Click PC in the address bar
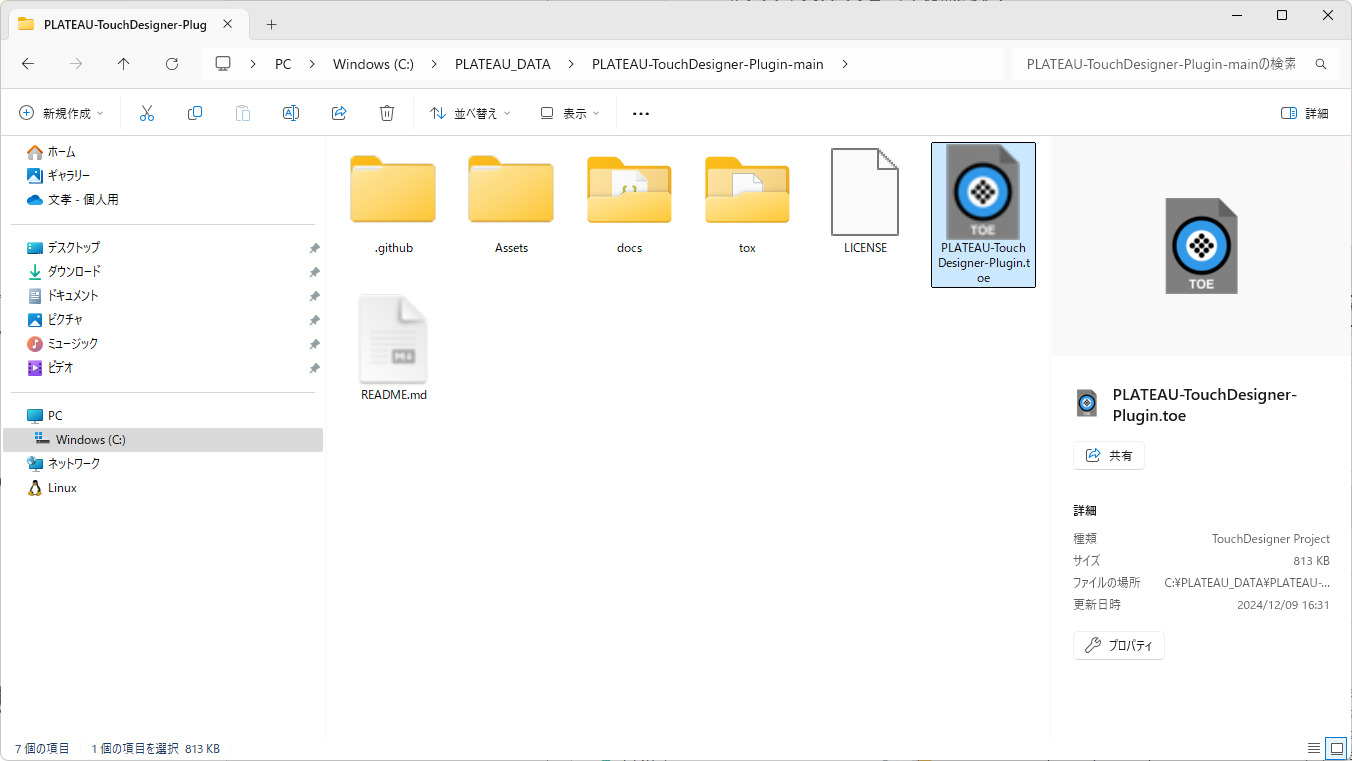Image resolution: width=1352 pixels, height=761 pixels. pyautogui.click(x=283, y=64)
